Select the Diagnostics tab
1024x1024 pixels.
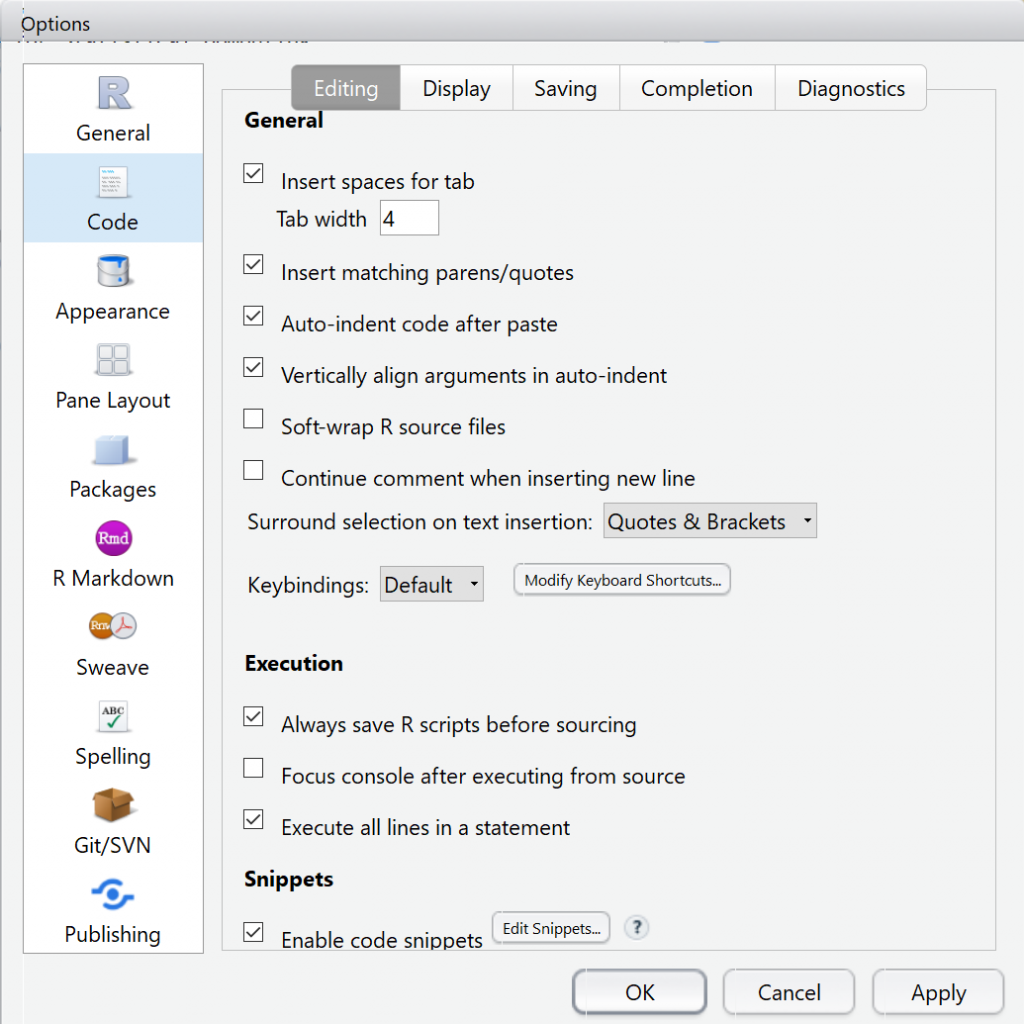click(x=851, y=88)
